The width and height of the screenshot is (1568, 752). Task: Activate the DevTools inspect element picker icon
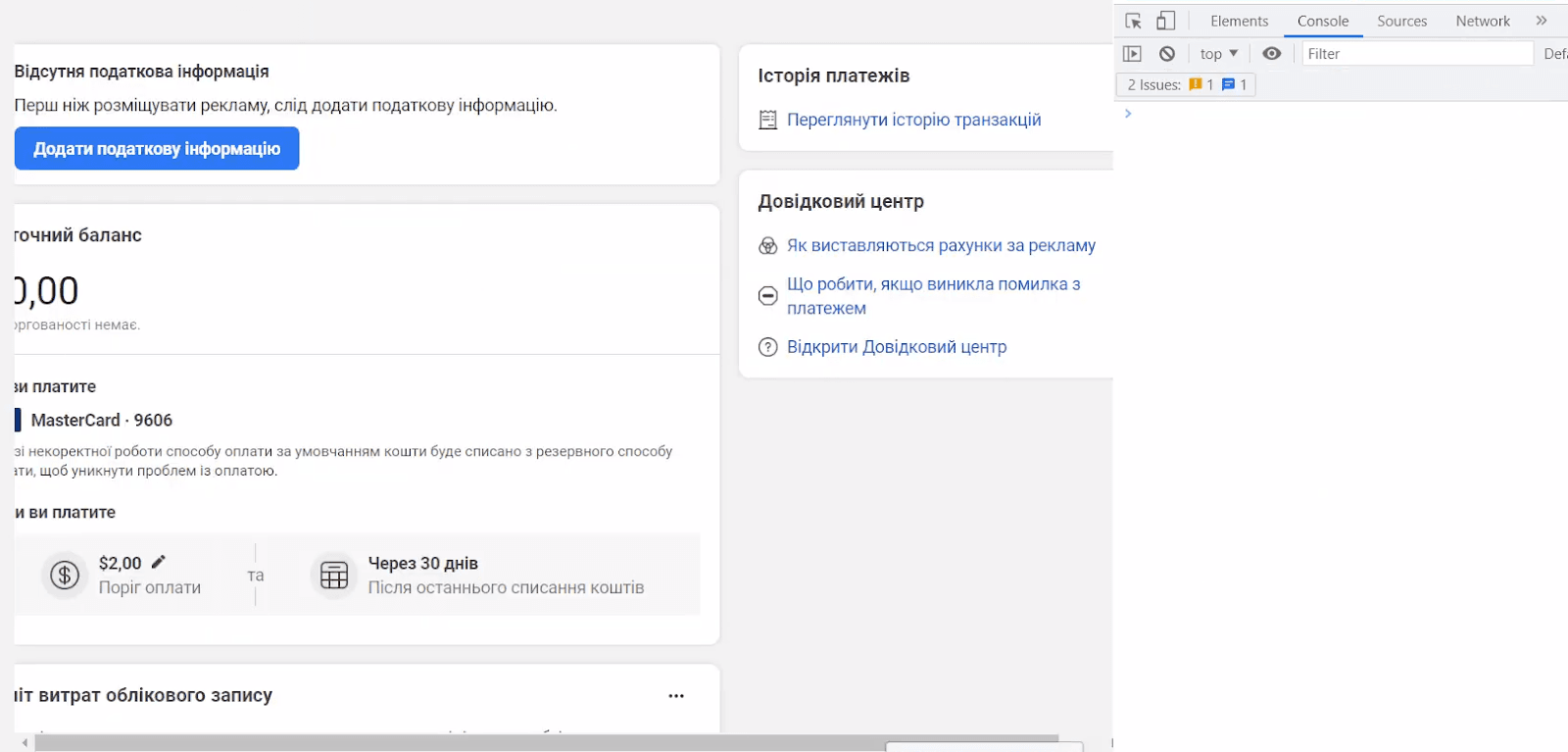pyautogui.click(x=1134, y=21)
